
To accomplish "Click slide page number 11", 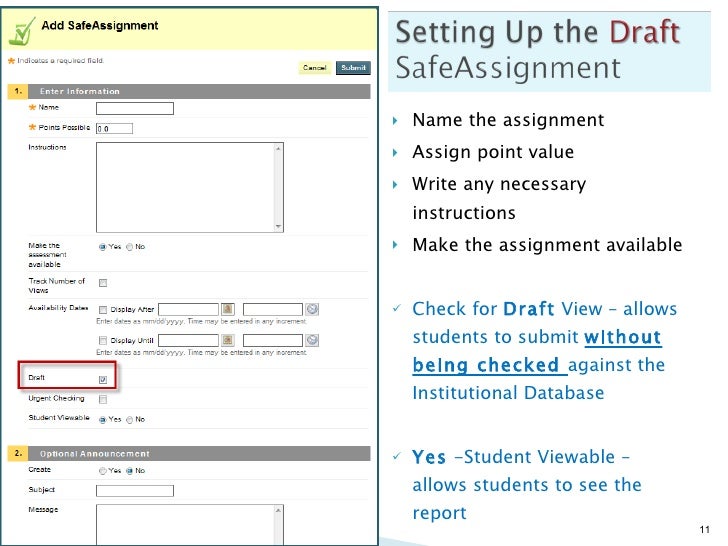I will [x=704, y=529].
